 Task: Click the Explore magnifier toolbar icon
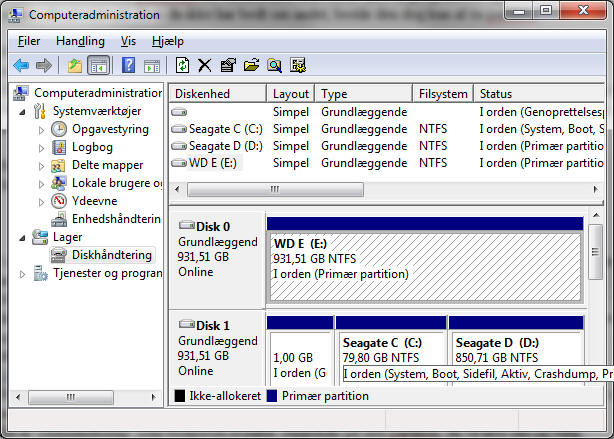(274, 65)
